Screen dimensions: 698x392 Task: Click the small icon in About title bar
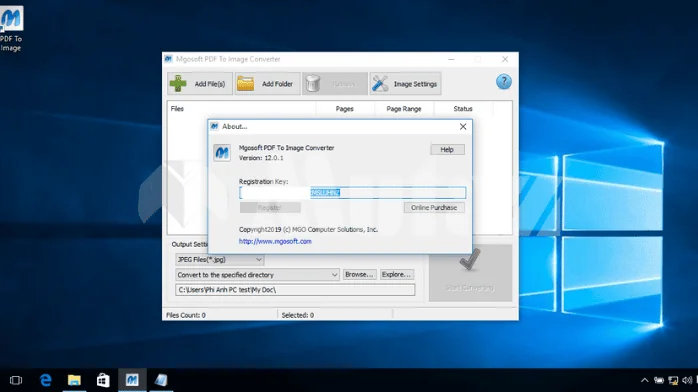point(215,126)
